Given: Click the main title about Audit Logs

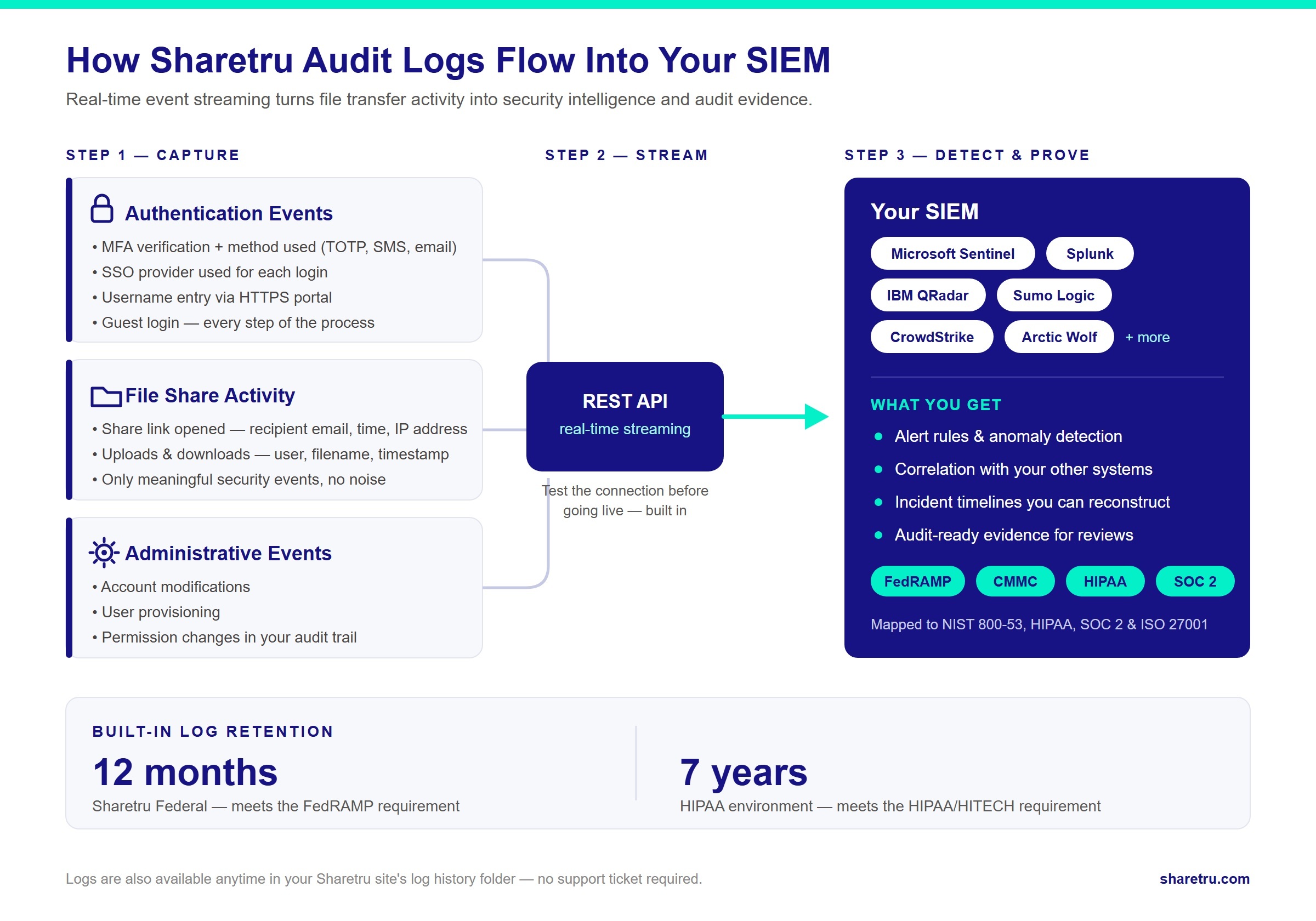Looking at the screenshot, I should 448,60.
